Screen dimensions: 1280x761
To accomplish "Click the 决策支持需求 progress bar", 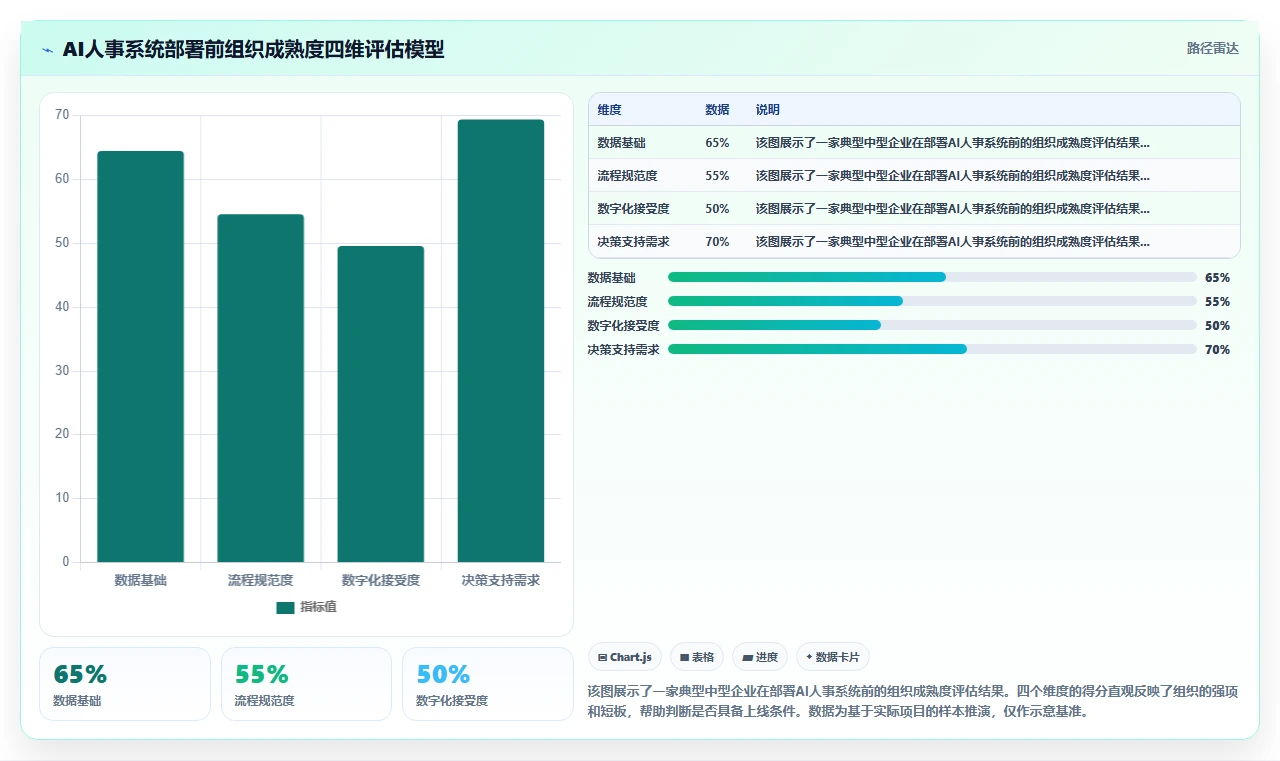I will [932, 349].
